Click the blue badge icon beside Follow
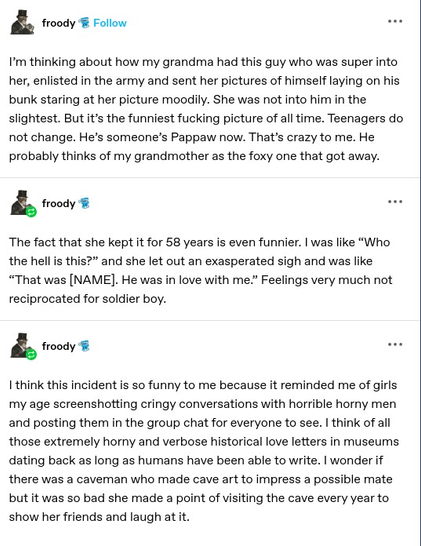Viewport: 421px width, 546px height. point(84,23)
